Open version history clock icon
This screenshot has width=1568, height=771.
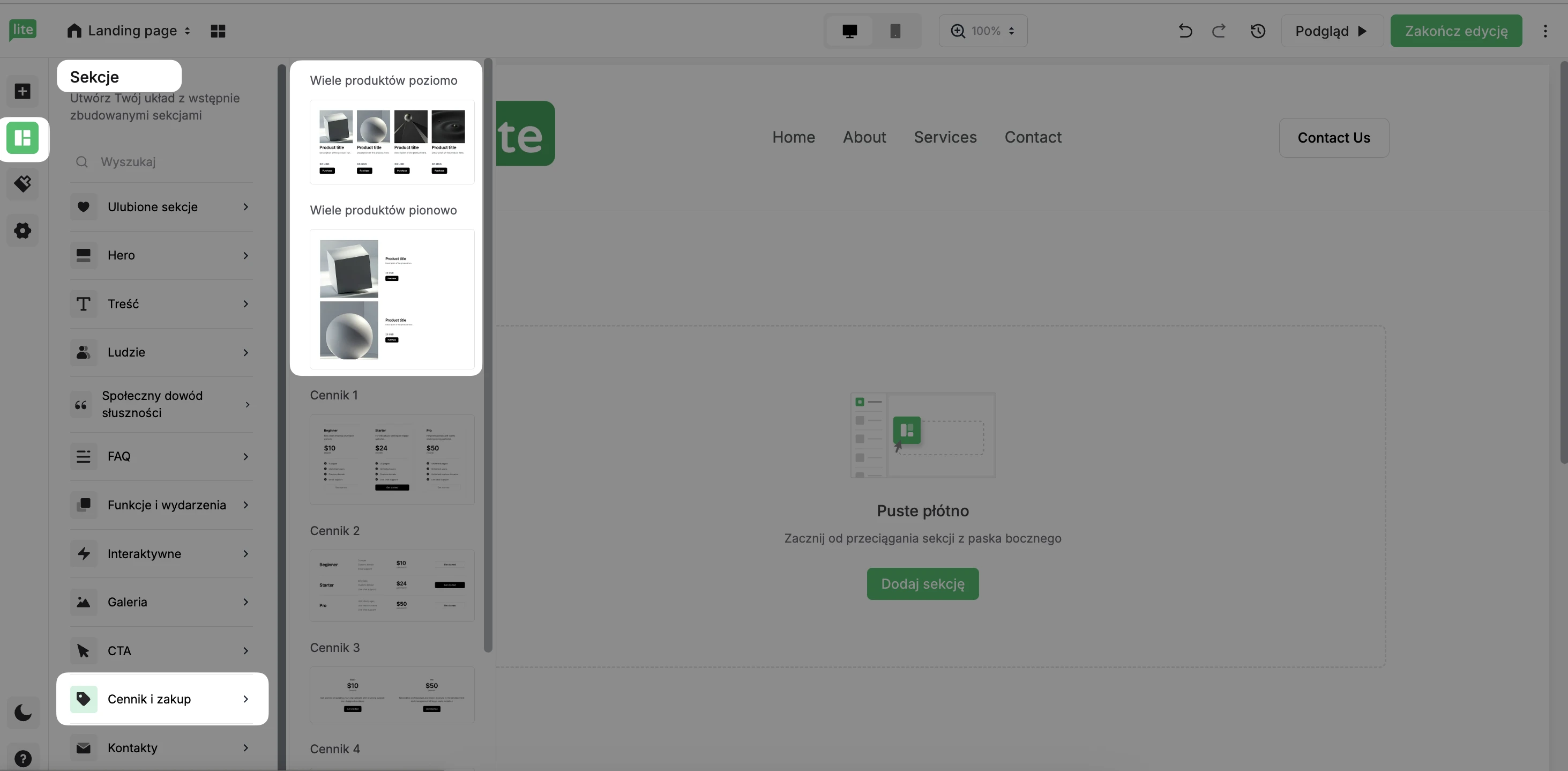(1258, 31)
